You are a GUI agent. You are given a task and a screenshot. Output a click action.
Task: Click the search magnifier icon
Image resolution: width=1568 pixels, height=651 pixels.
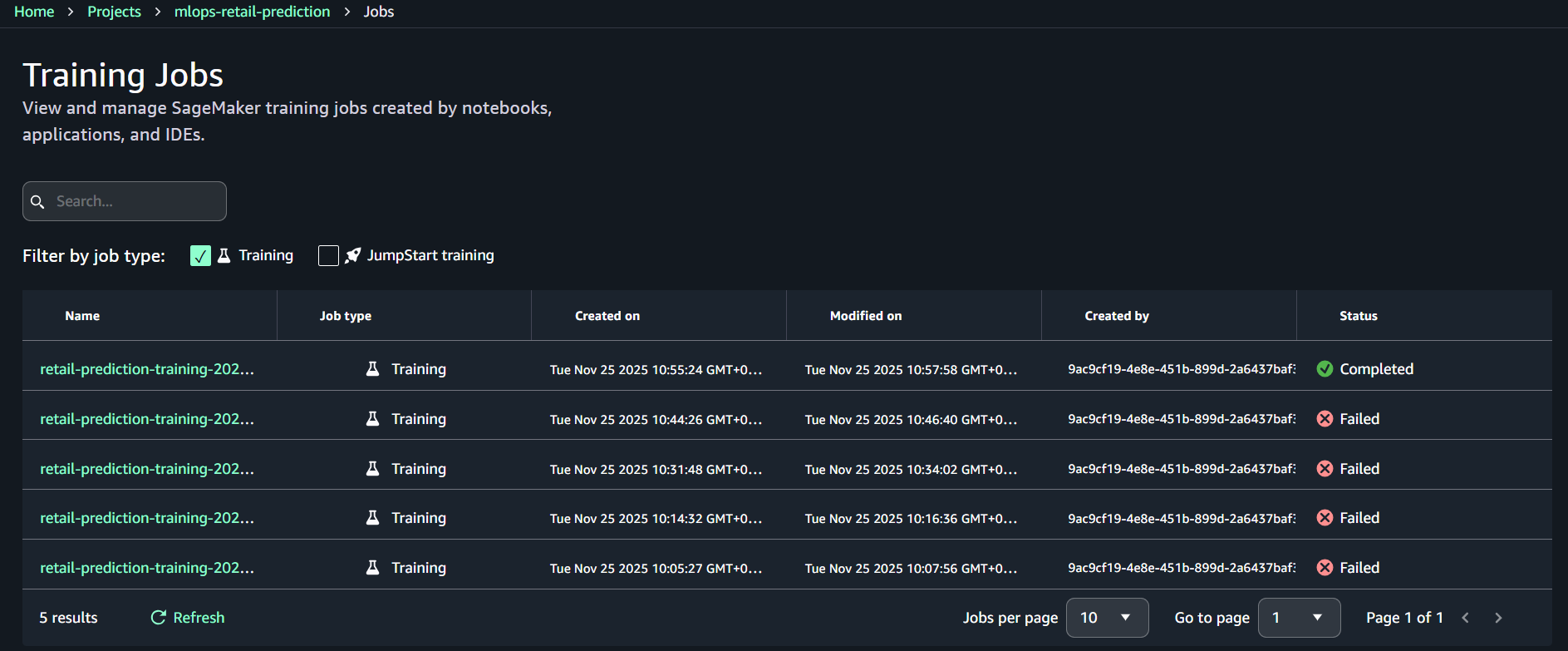pyautogui.click(x=37, y=202)
